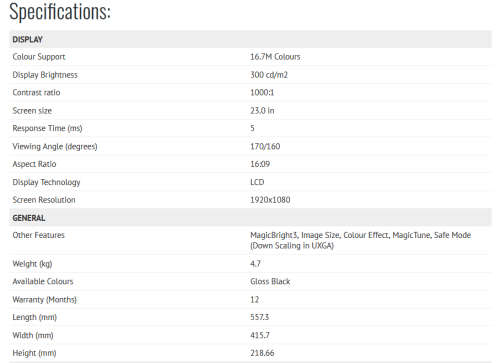Click the Warranty (Months) label

coord(44,300)
